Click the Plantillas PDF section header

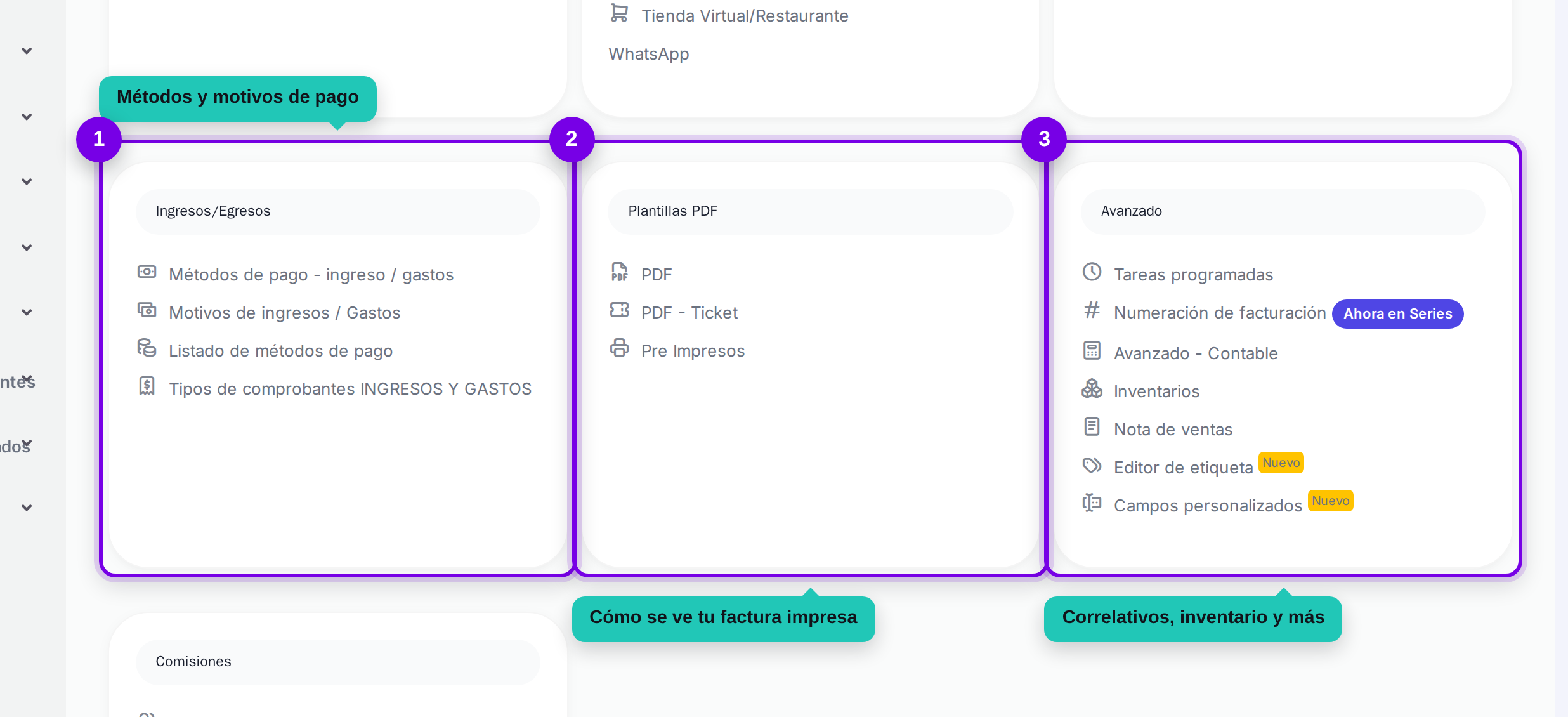(x=810, y=211)
